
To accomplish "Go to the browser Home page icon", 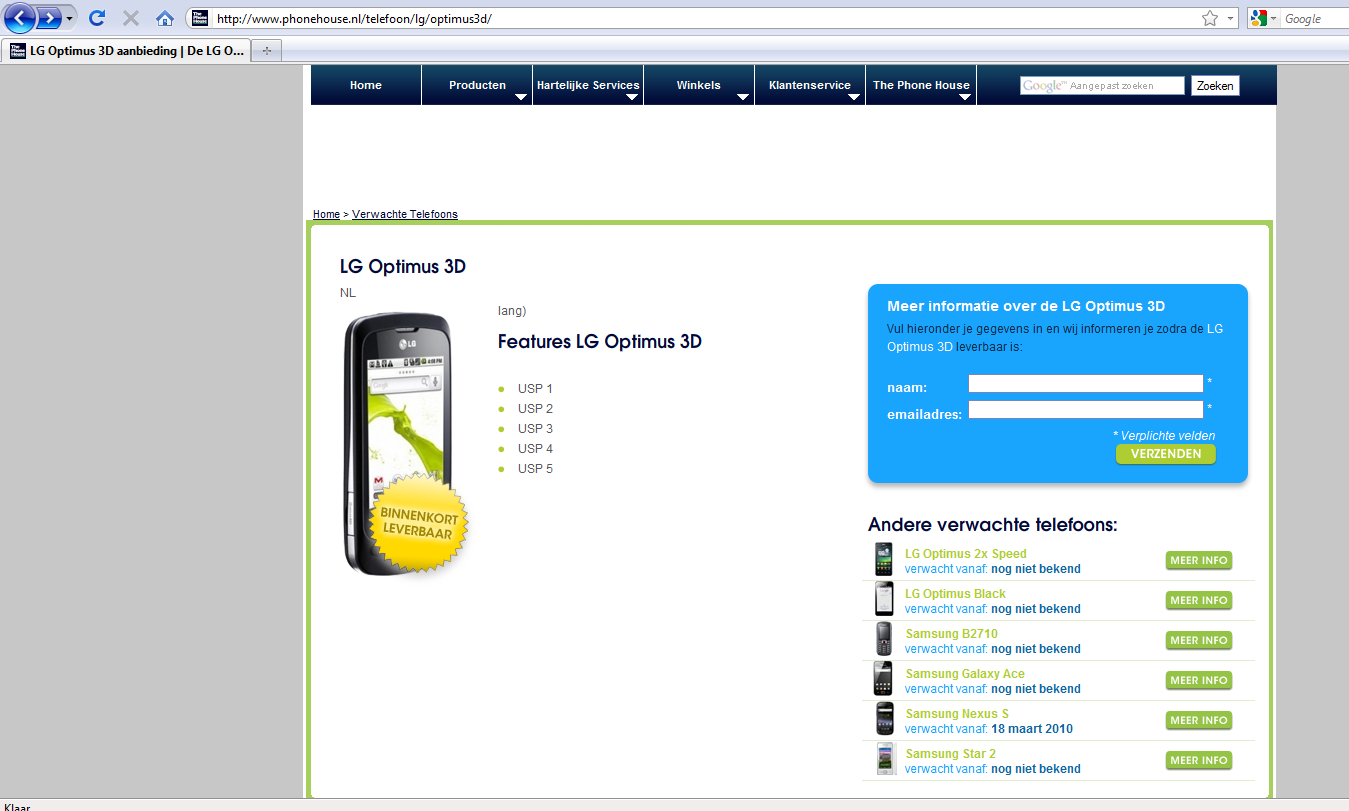I will click(x=165, y=18).
